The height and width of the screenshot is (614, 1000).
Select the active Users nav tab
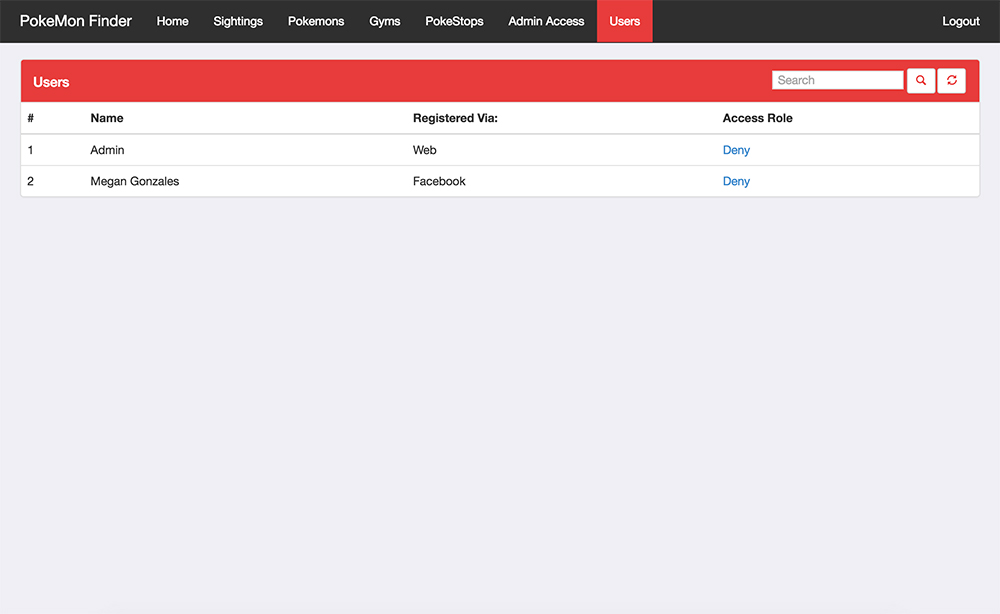tap(624, 21)
